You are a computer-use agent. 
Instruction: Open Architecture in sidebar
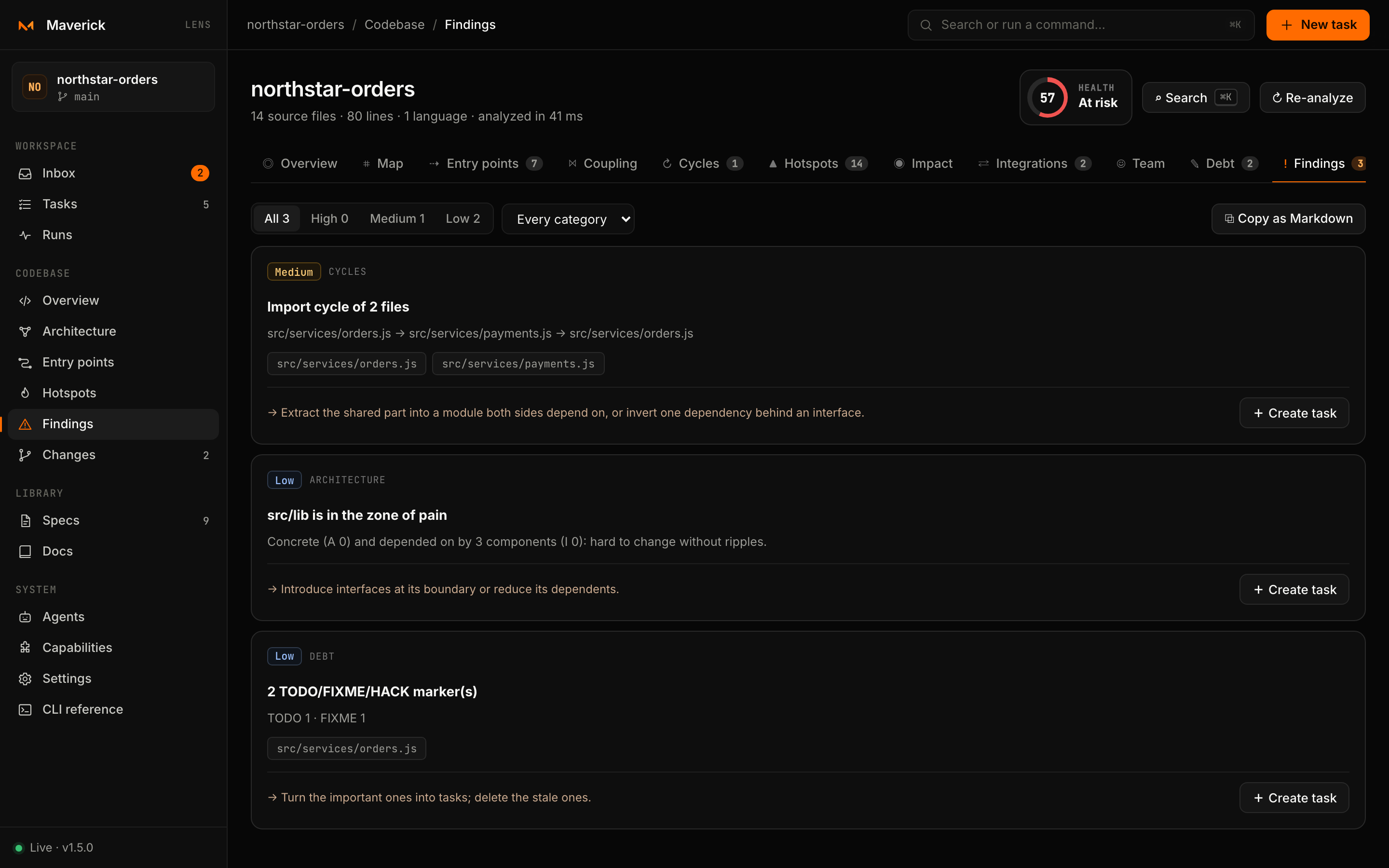click(x=113, y=331)
